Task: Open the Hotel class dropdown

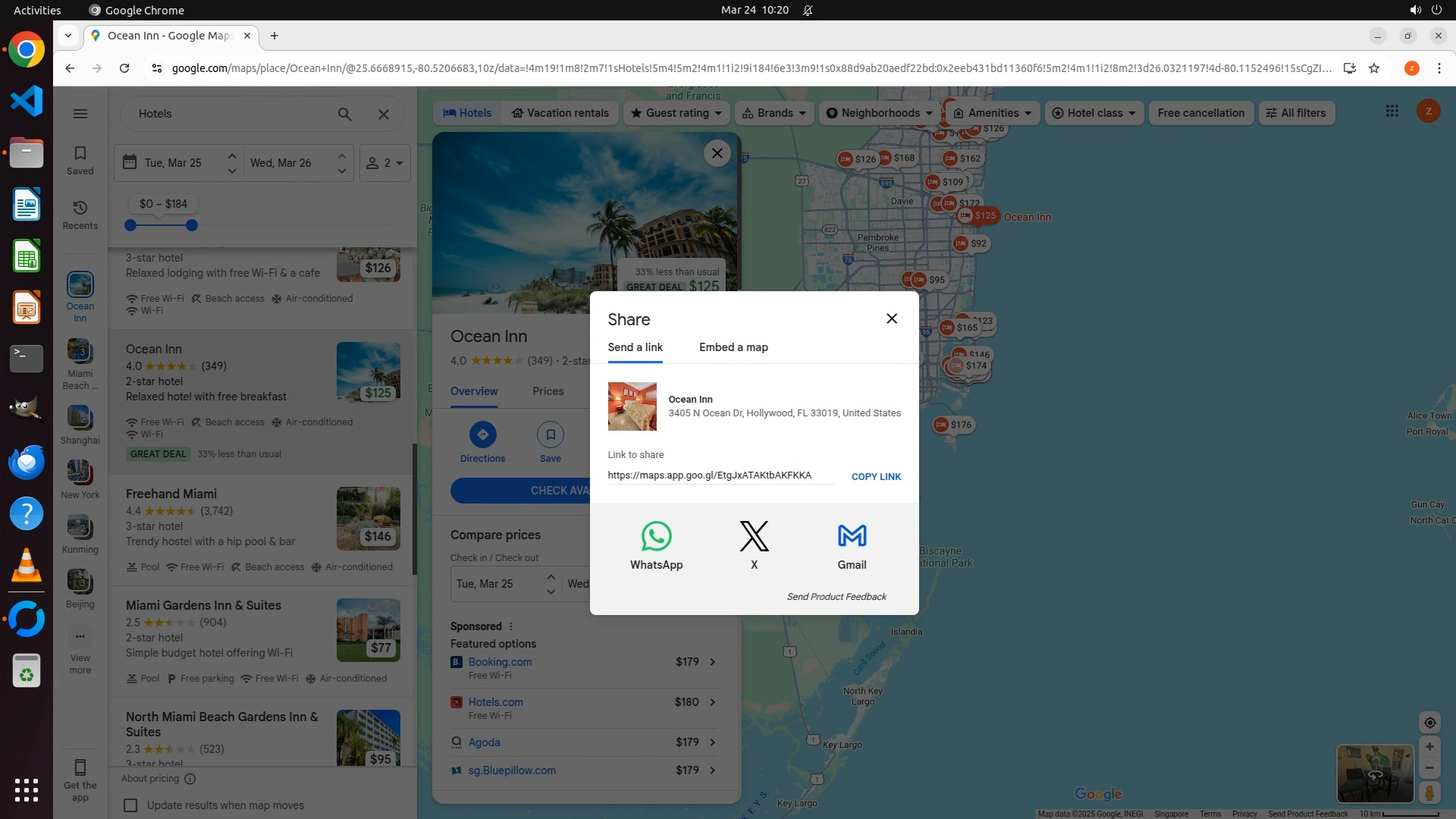Action: pyautogui.click(x=1094, y=113)
